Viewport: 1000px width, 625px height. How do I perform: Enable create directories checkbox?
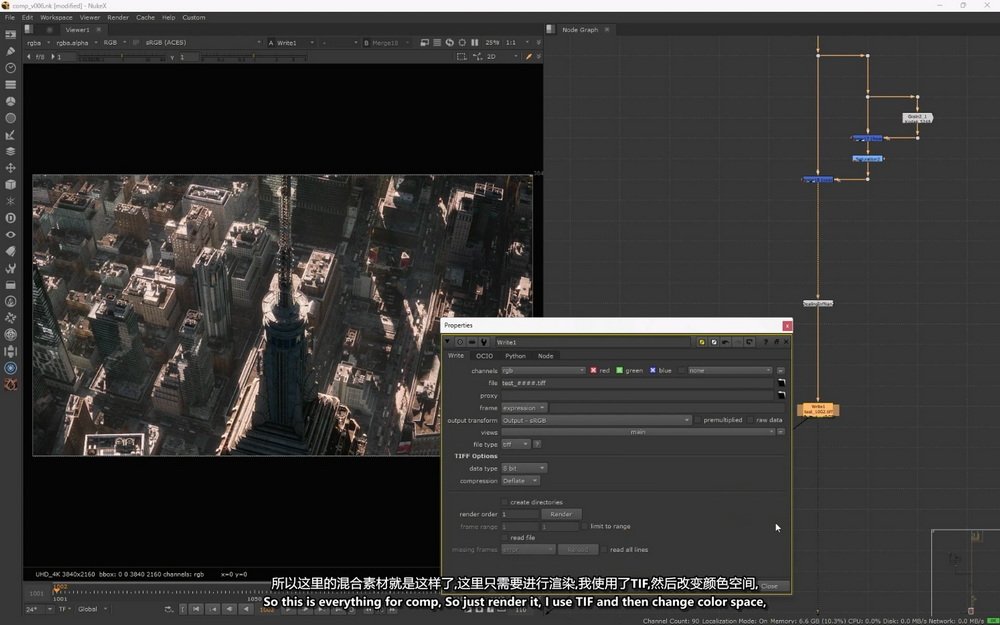click(x=505, y=502)
